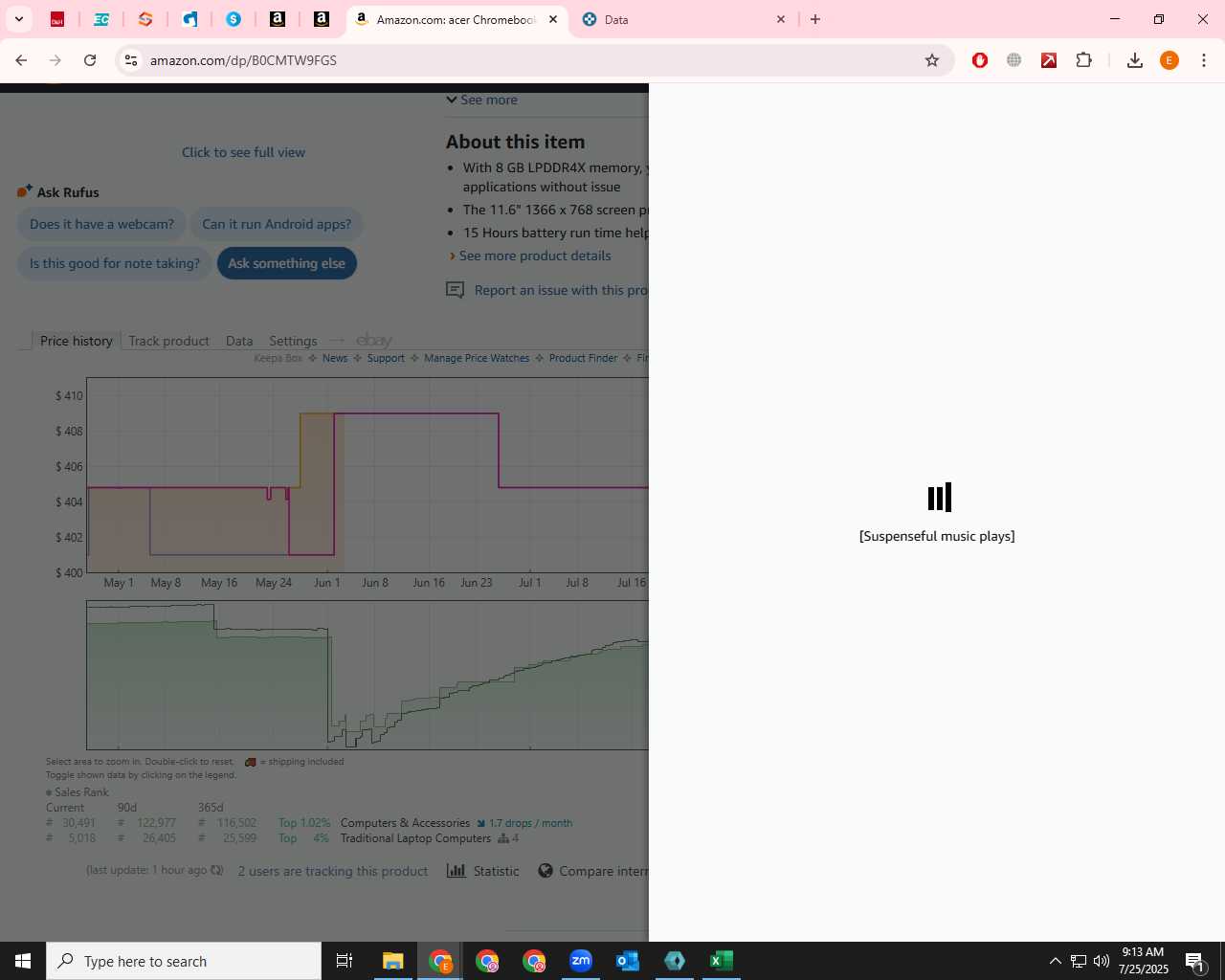Screen dimensions: 1225x980
Task: Open Outlook from the taskbar
Action: (x=628, y=961)
